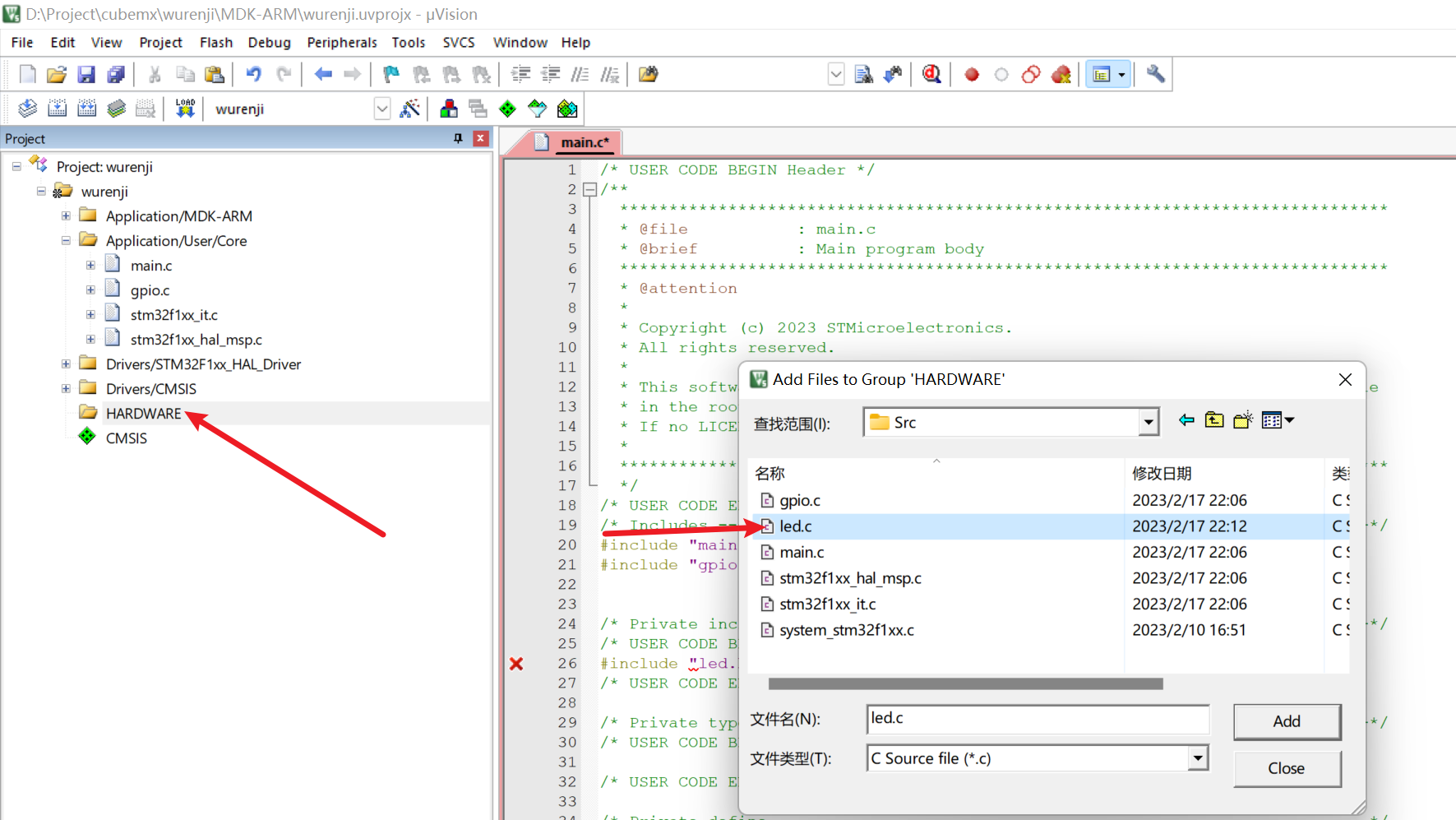Save the current file via floppy icon

[86, 74]
